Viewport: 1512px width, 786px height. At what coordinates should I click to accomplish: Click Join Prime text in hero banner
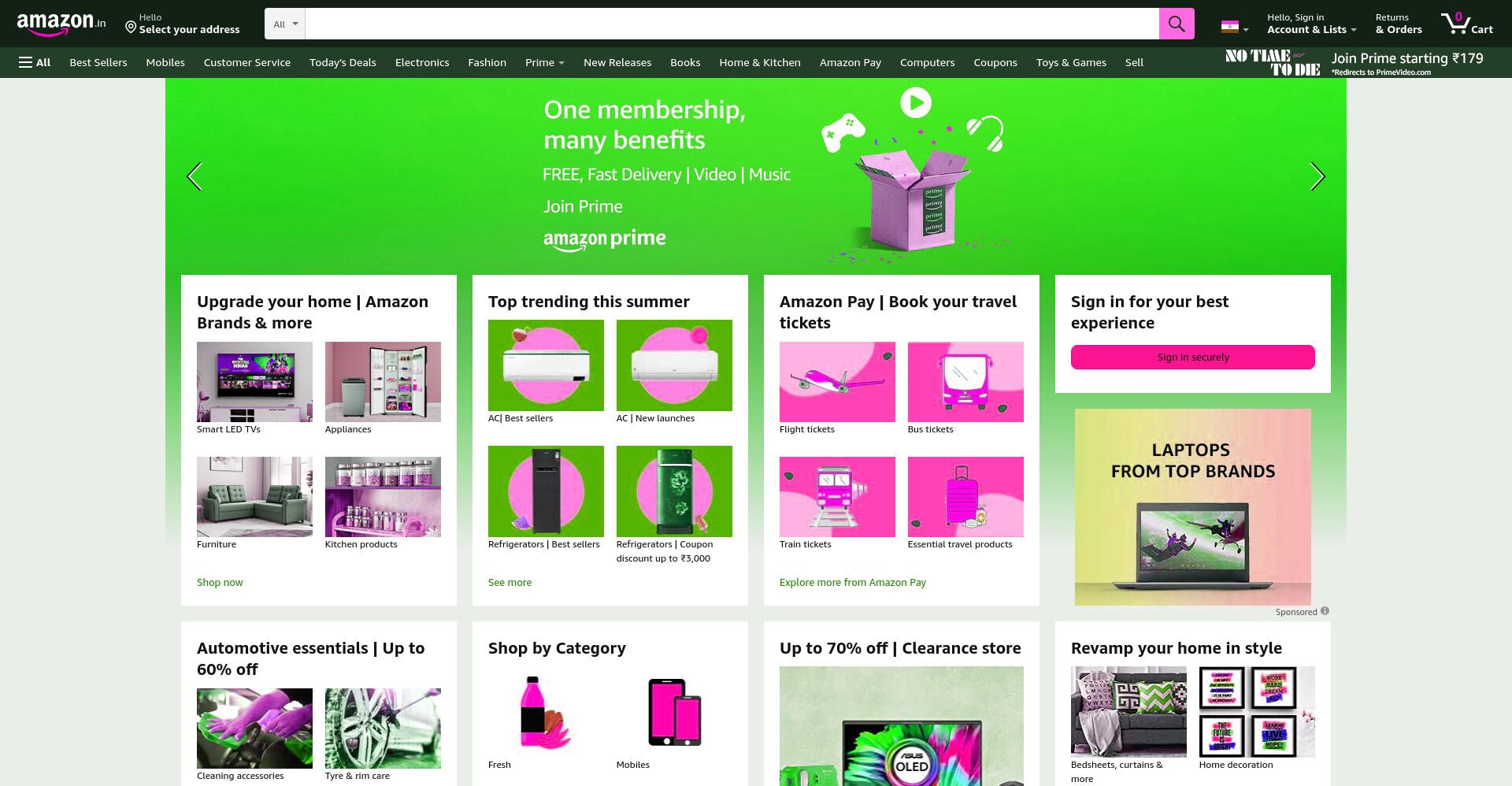(583, 206)
